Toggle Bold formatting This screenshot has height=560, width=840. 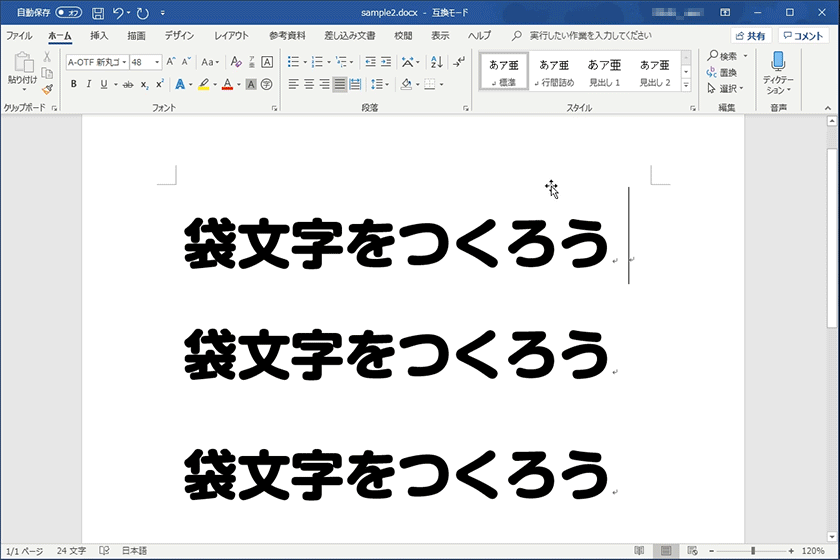(74, 84)
